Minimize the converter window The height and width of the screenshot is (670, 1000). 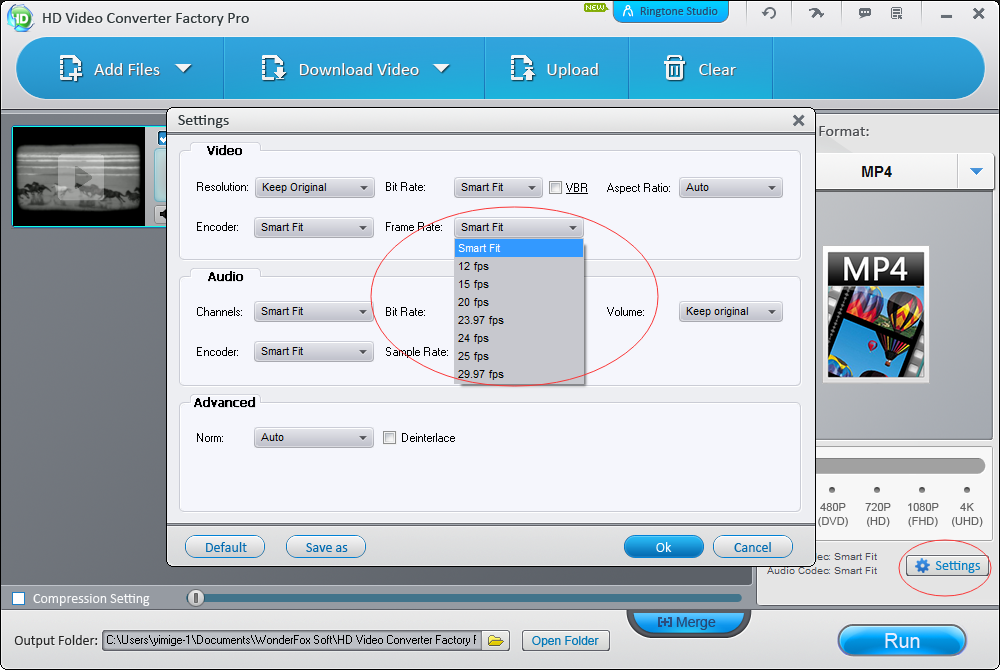click(946, 14)
